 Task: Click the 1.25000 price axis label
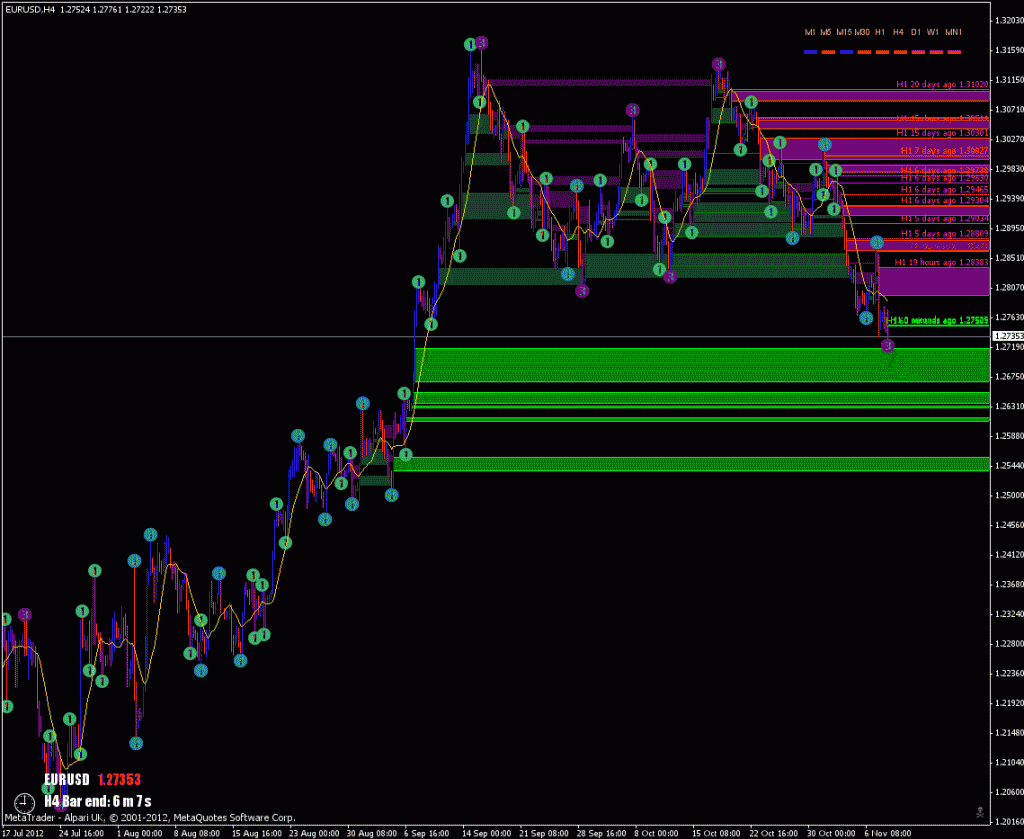(x=1008, y=495)
